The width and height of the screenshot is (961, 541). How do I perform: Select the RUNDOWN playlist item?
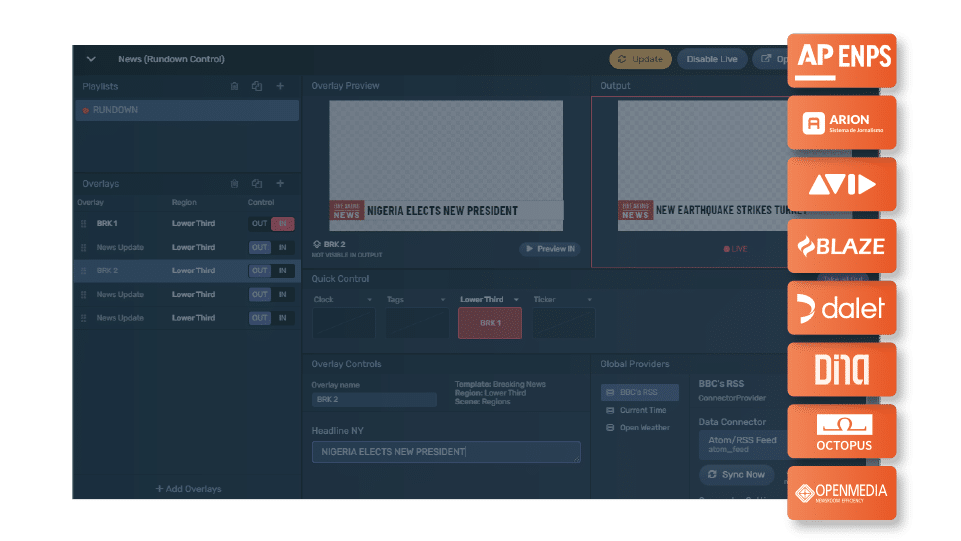pos(186,110)
